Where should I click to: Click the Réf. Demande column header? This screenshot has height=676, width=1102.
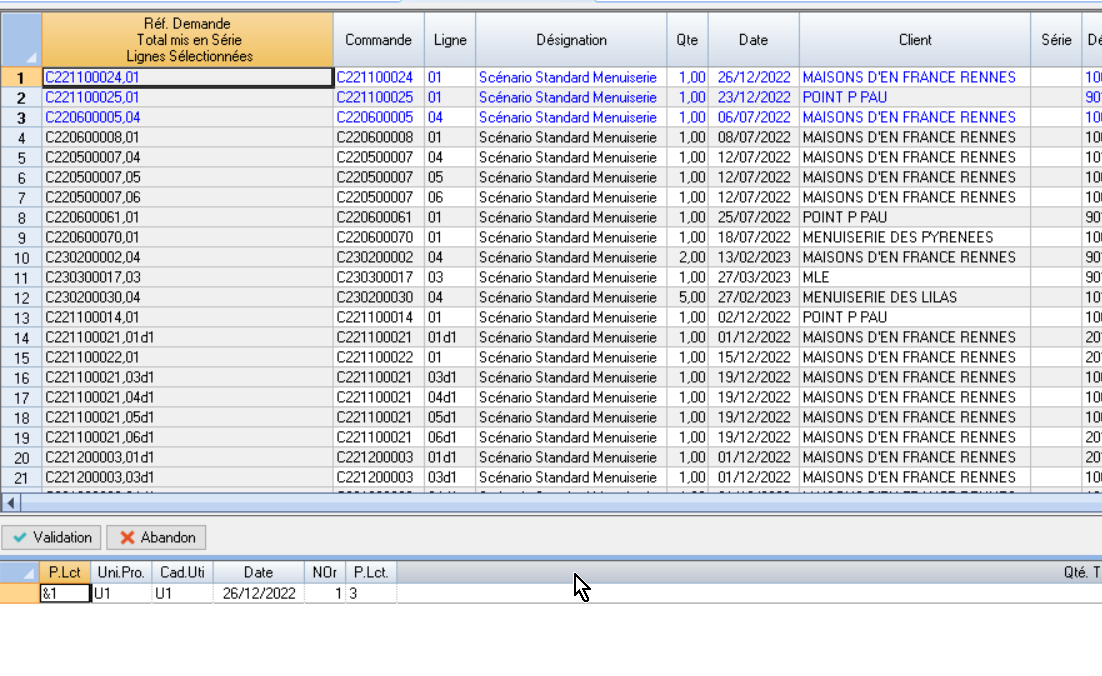click(187, 40)
